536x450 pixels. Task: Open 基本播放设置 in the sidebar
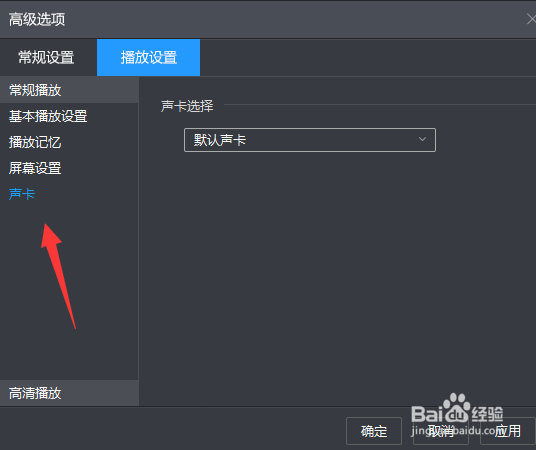coord(48,116)
